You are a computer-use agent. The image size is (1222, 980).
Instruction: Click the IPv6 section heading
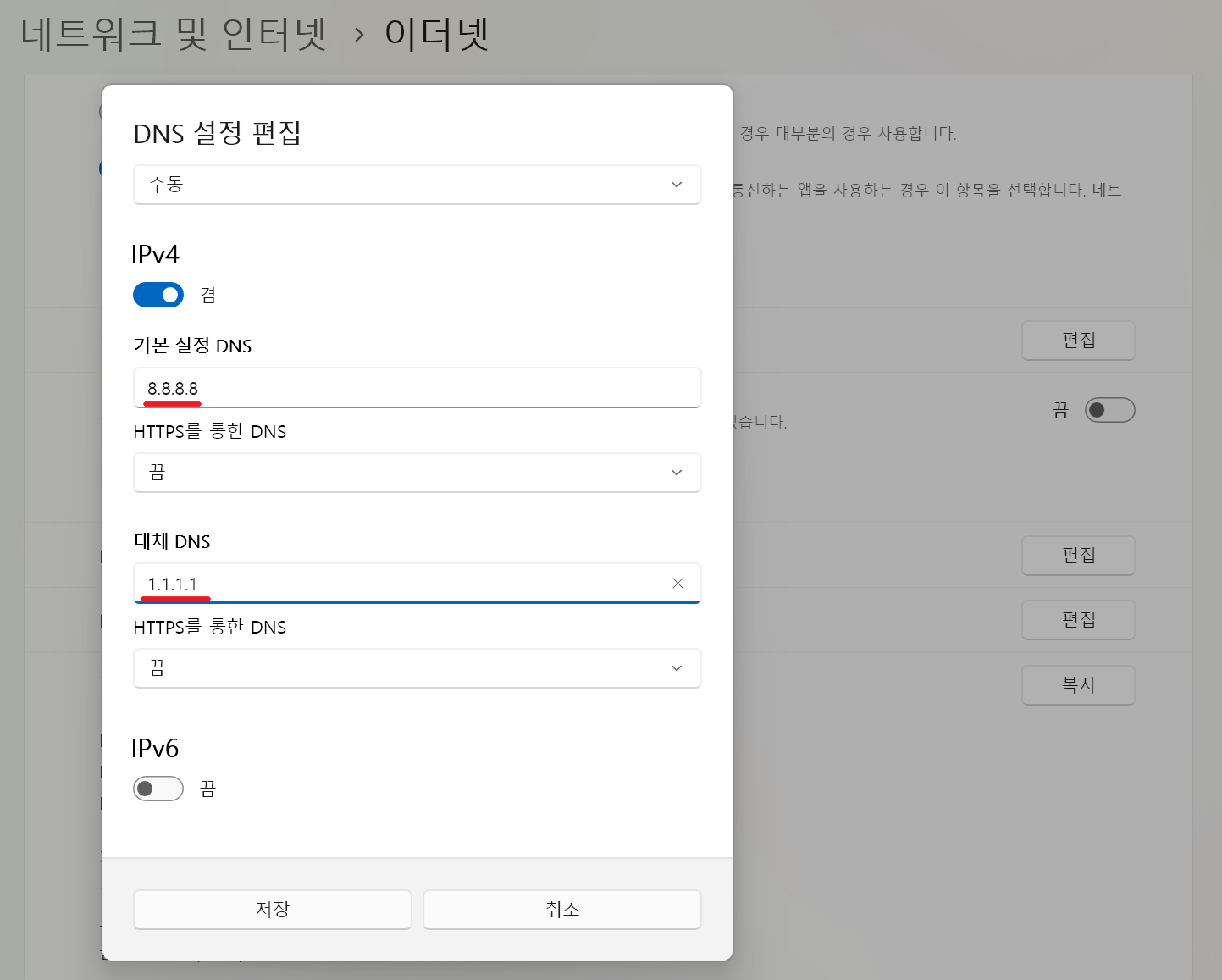(155, 749)
